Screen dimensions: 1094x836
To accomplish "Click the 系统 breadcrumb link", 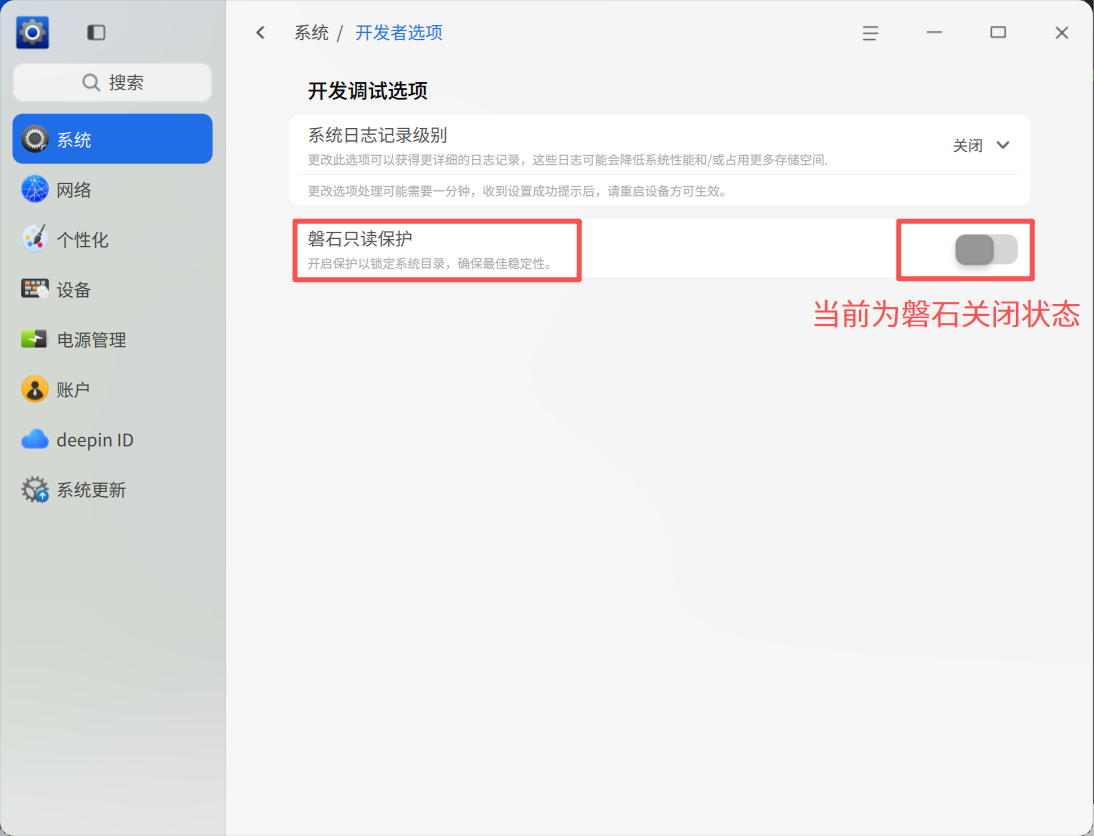I will (311, 33).
